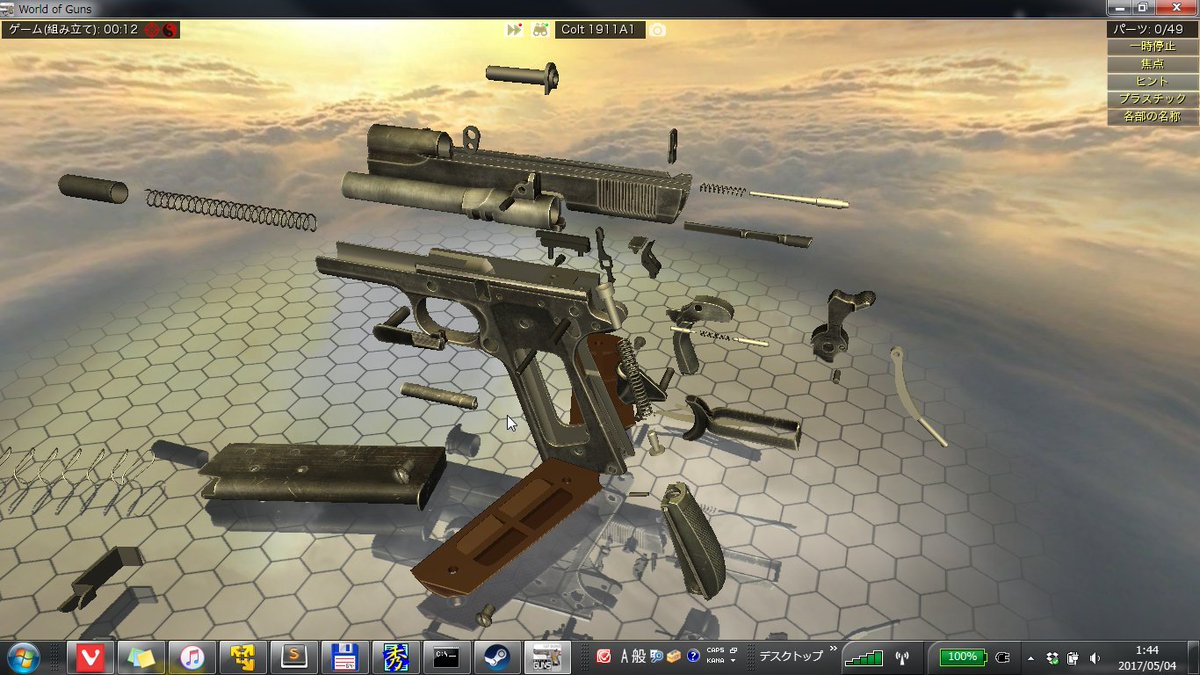Toggle the プラスチック plastic mode
Image resolution: width=1200 pixels, height=675 pixels.
(x=1152, y=99)
